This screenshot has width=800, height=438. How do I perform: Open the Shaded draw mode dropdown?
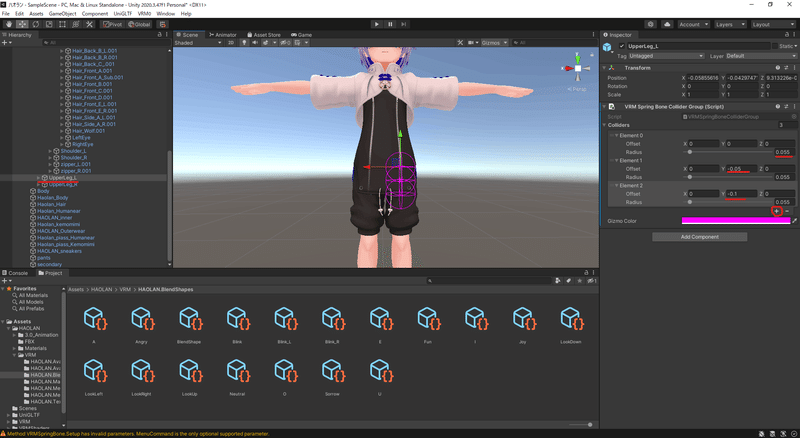[198, 43]
